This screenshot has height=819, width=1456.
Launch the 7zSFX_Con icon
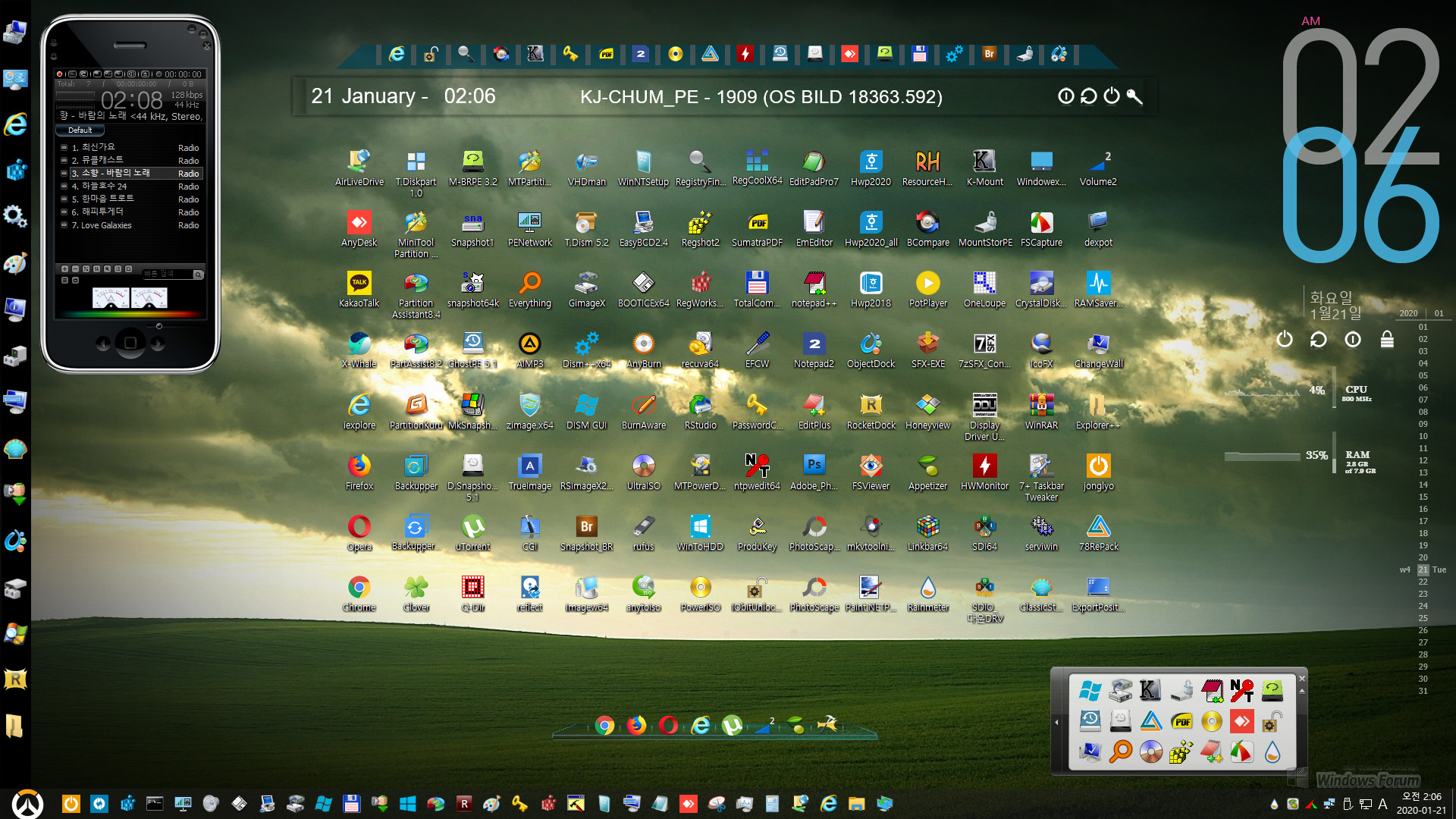click(984, 350)
